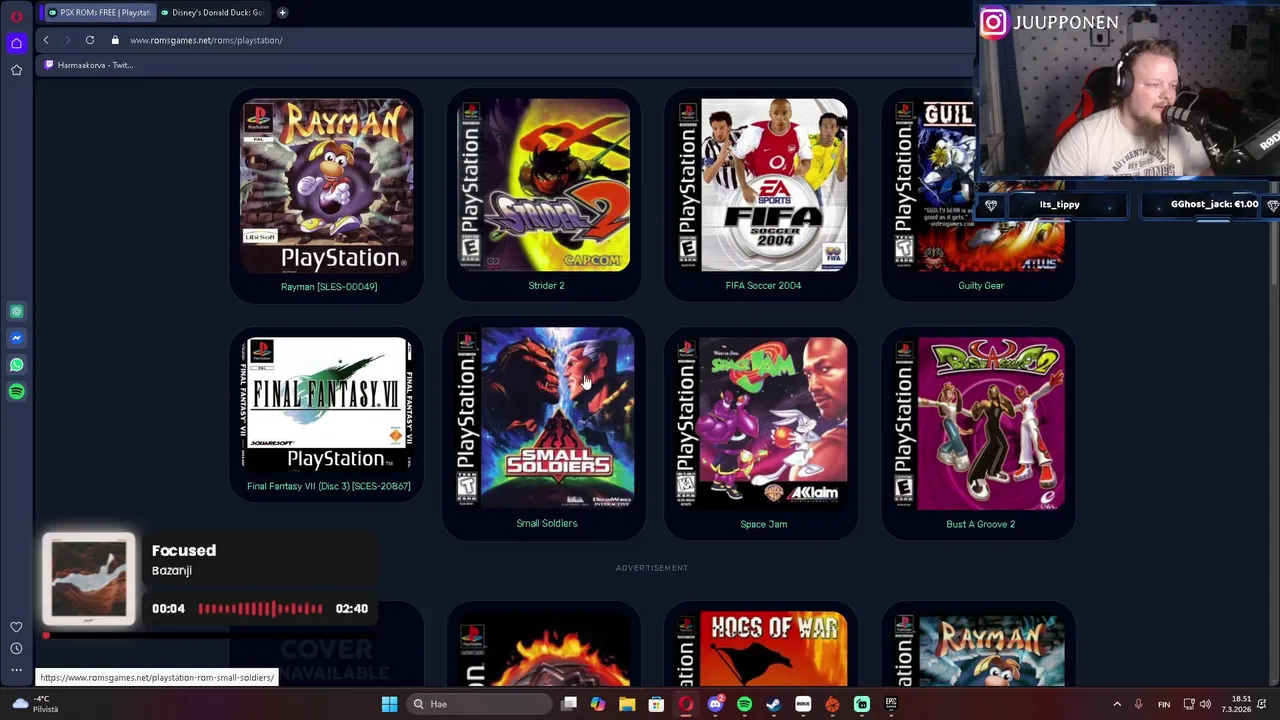Open Microsoft Store from taskbar
Screen dimensions: 1280x720
pos(656,704)
